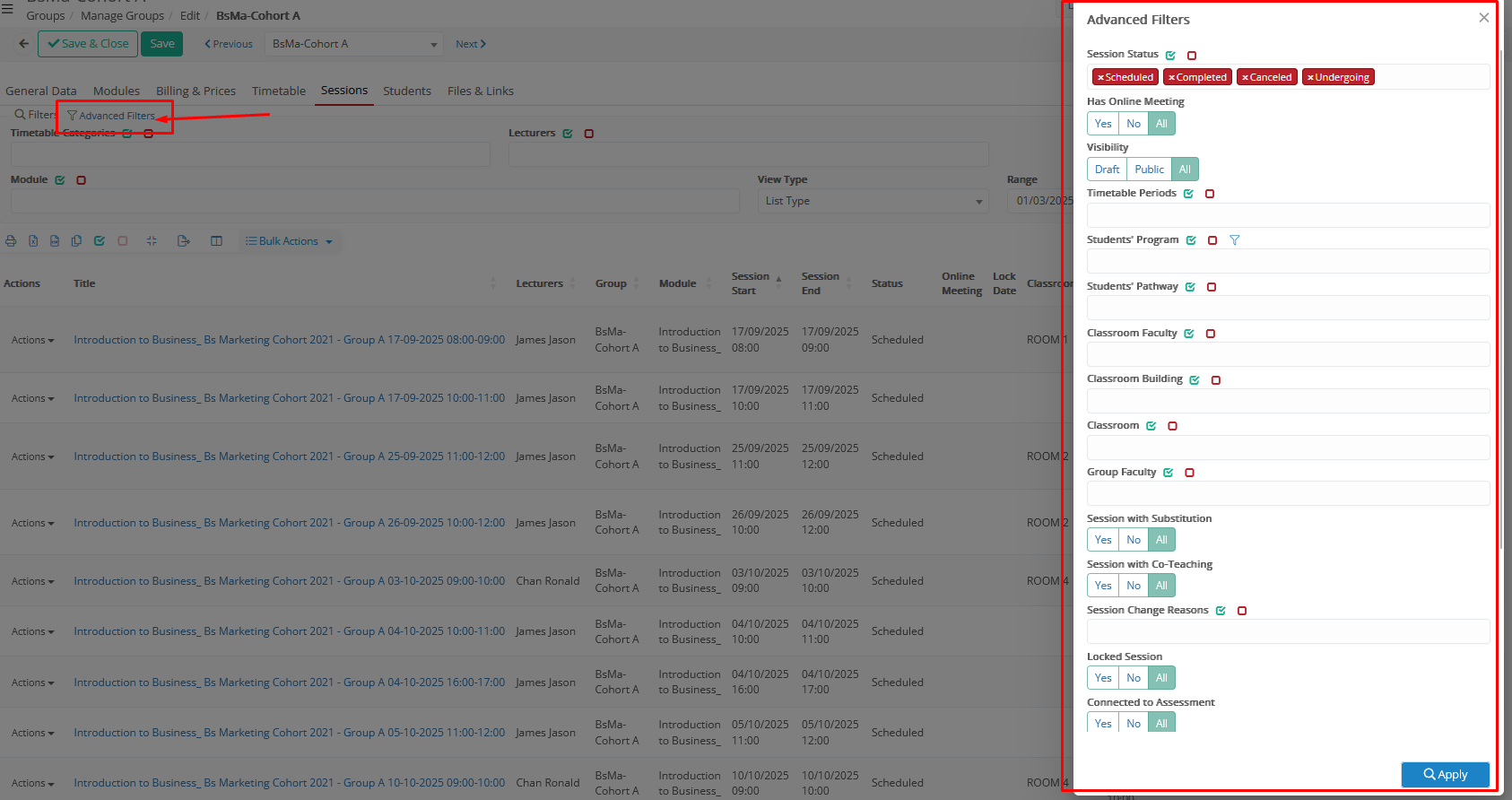Open the Bulk Actions dropdown
Image resolution: width=1512 pixels, height=800 pixels.
(x=289, y=241)
